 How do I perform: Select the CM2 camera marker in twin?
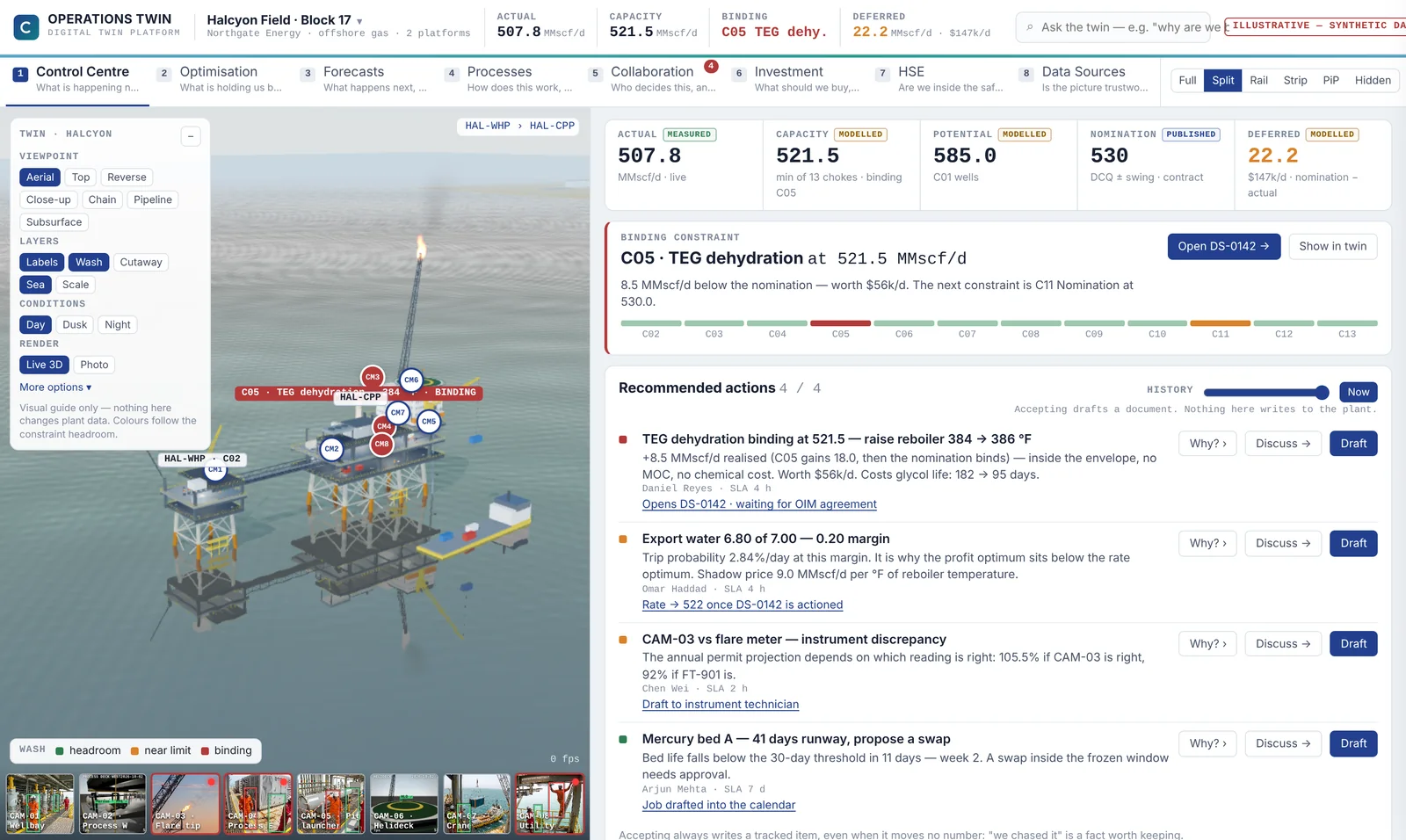tap(331, 449)
